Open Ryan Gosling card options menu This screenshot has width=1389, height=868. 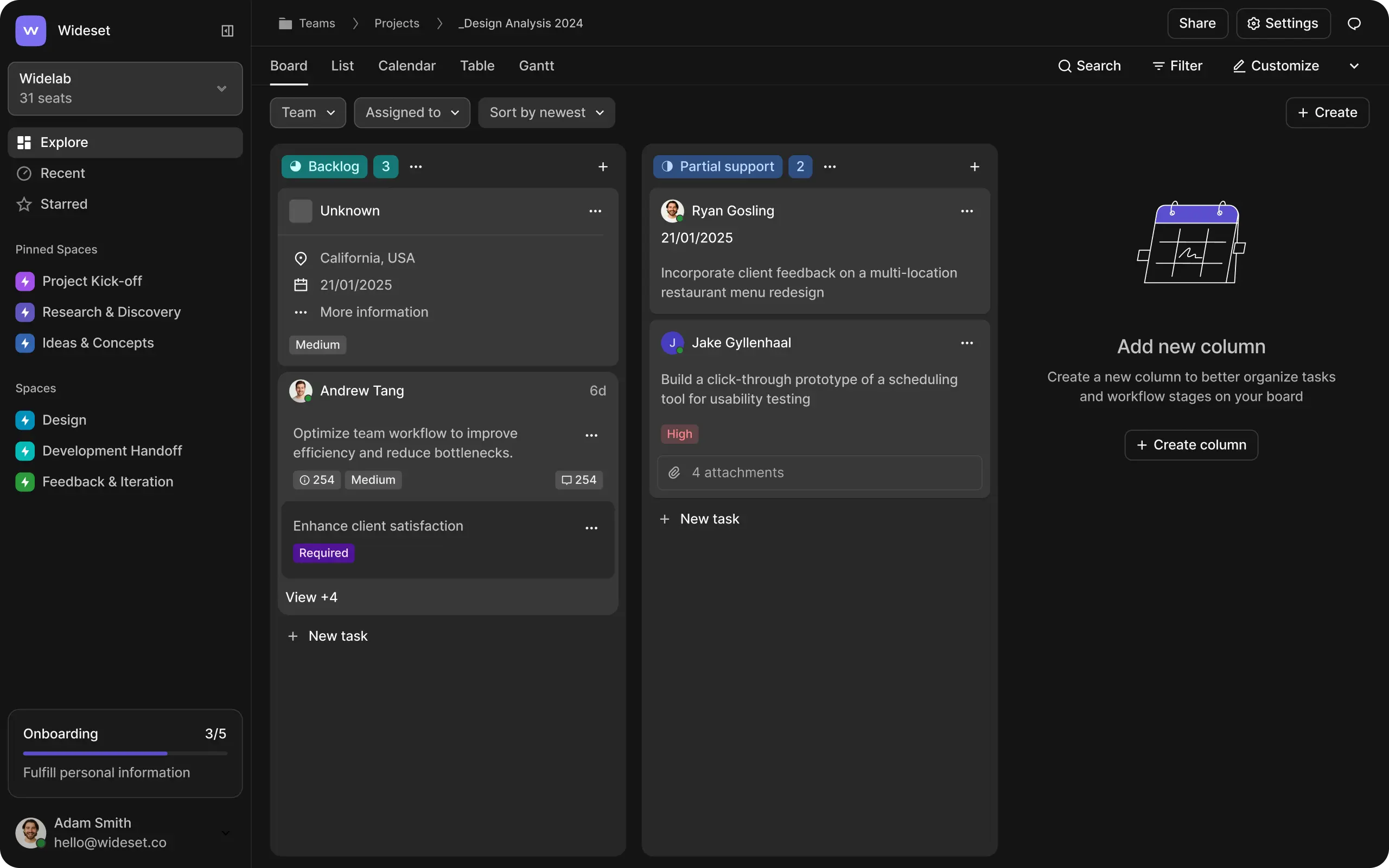coord(966,211)
